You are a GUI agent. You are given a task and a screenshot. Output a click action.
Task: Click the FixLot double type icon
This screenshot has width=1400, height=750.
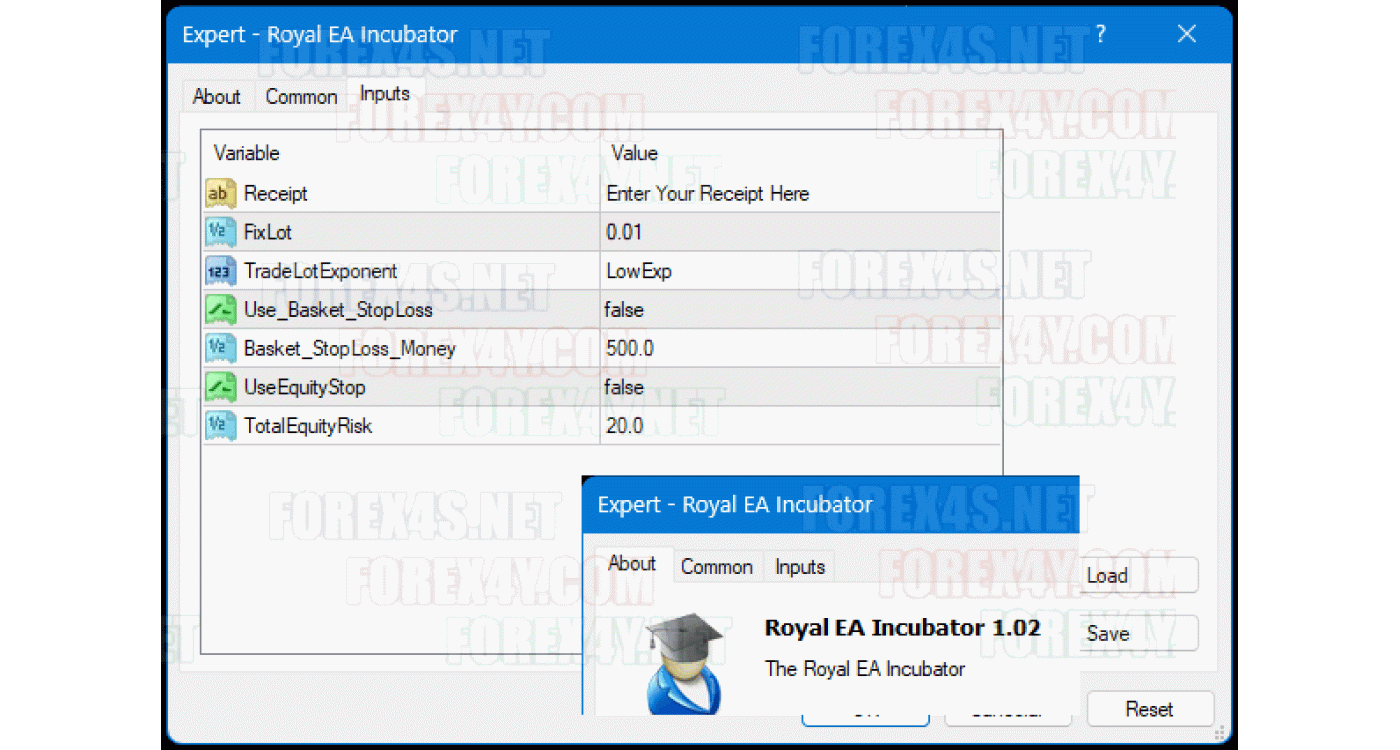(220, 232)
